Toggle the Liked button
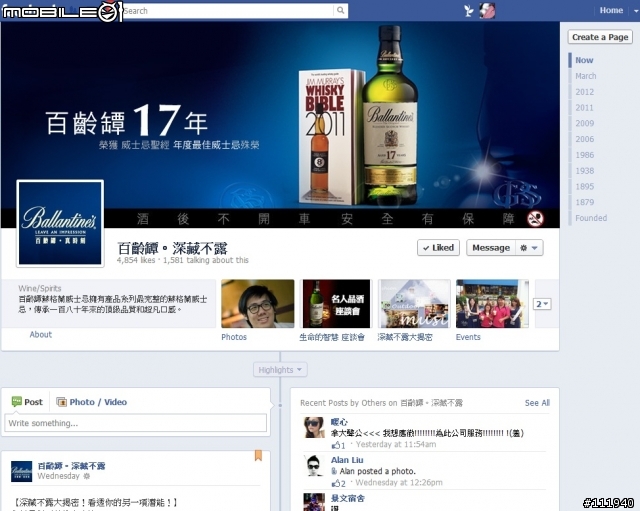Viewport: 640px width, 511px height. (438, 248)
